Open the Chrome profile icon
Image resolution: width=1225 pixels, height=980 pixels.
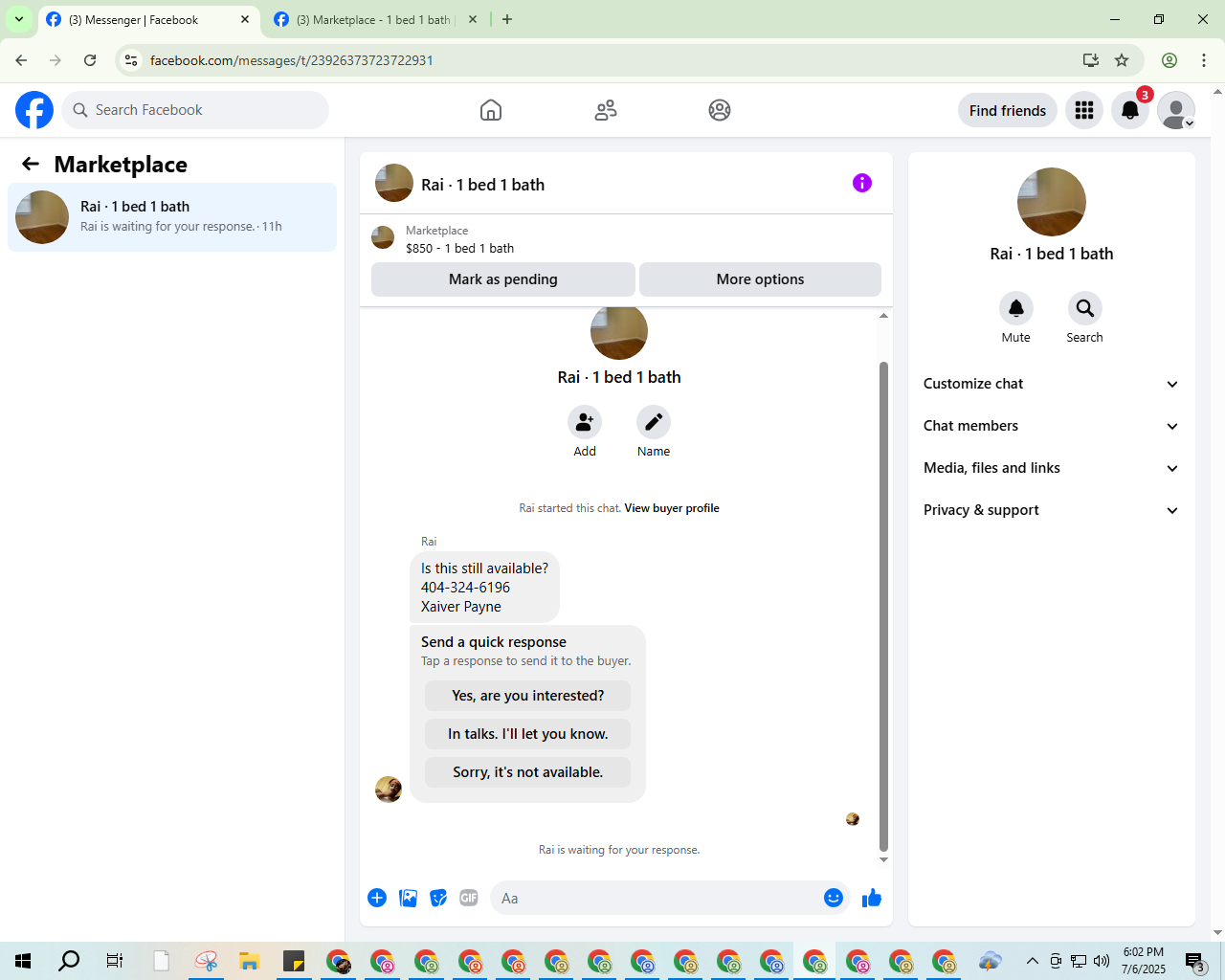1169,60
